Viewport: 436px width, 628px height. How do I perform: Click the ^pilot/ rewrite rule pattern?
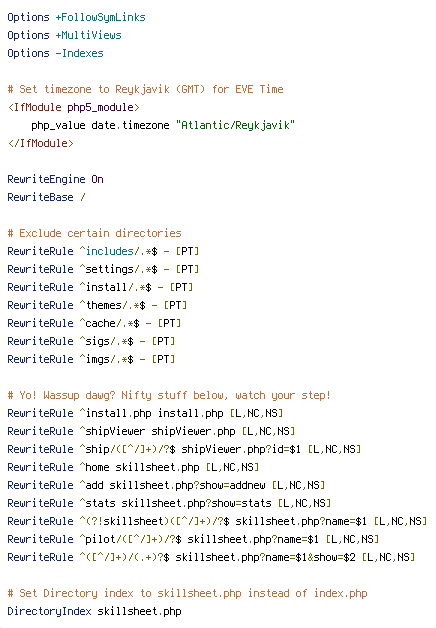pos(130,539)
